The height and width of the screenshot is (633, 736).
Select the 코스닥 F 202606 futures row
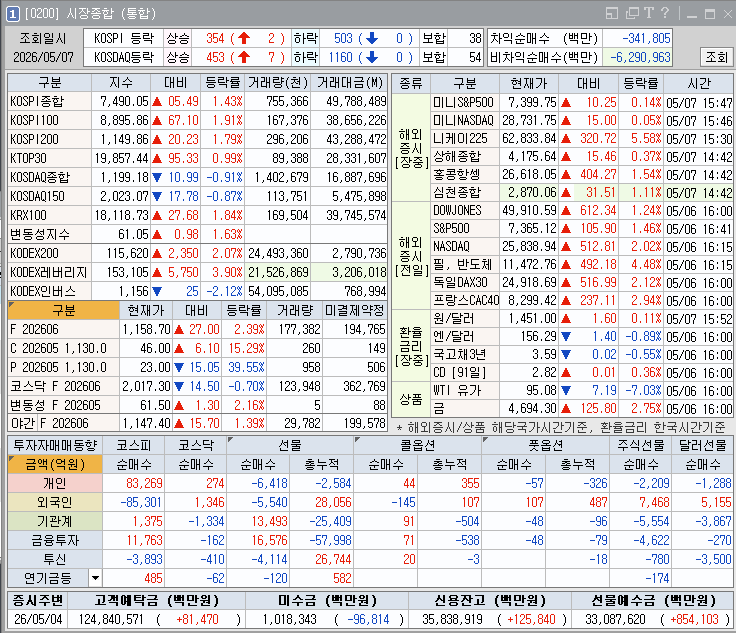pyautogui.click(x=198, y=386)
